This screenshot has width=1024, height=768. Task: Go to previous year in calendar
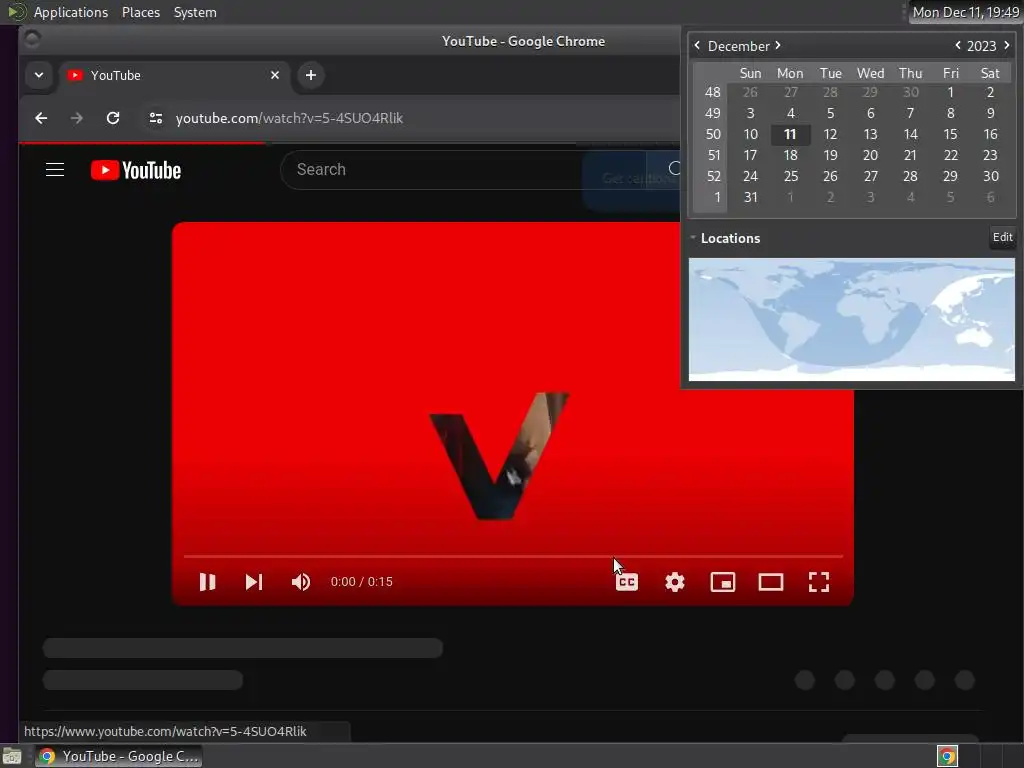958,45
